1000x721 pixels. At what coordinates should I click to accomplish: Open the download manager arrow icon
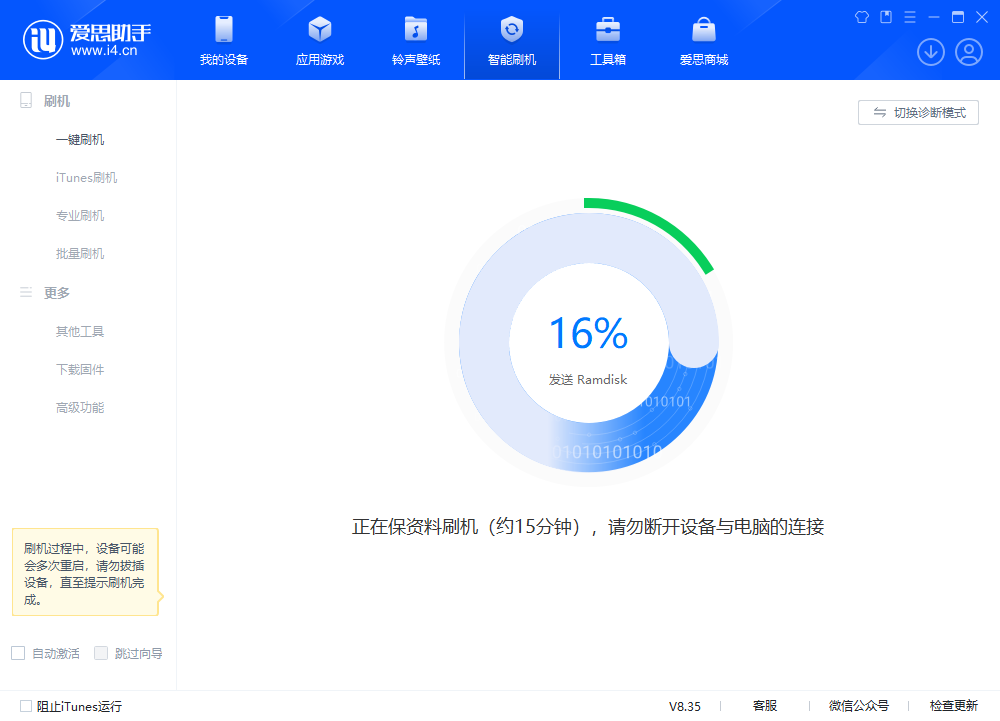tap(931, 52)
